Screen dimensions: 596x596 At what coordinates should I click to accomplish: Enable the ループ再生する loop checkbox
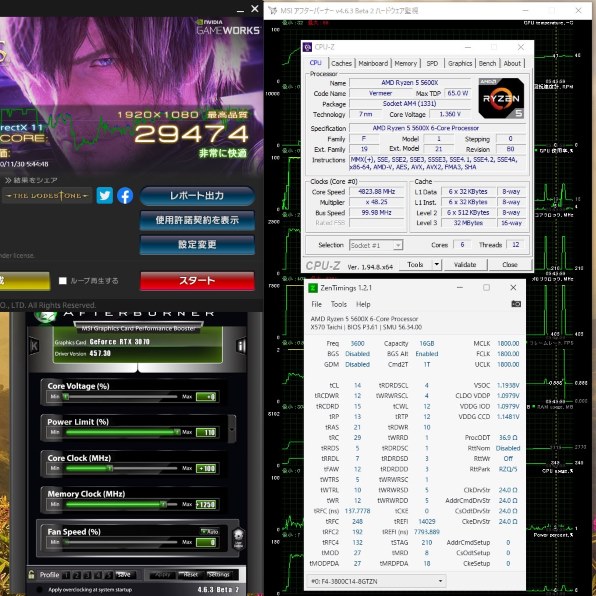coord(63,281)
